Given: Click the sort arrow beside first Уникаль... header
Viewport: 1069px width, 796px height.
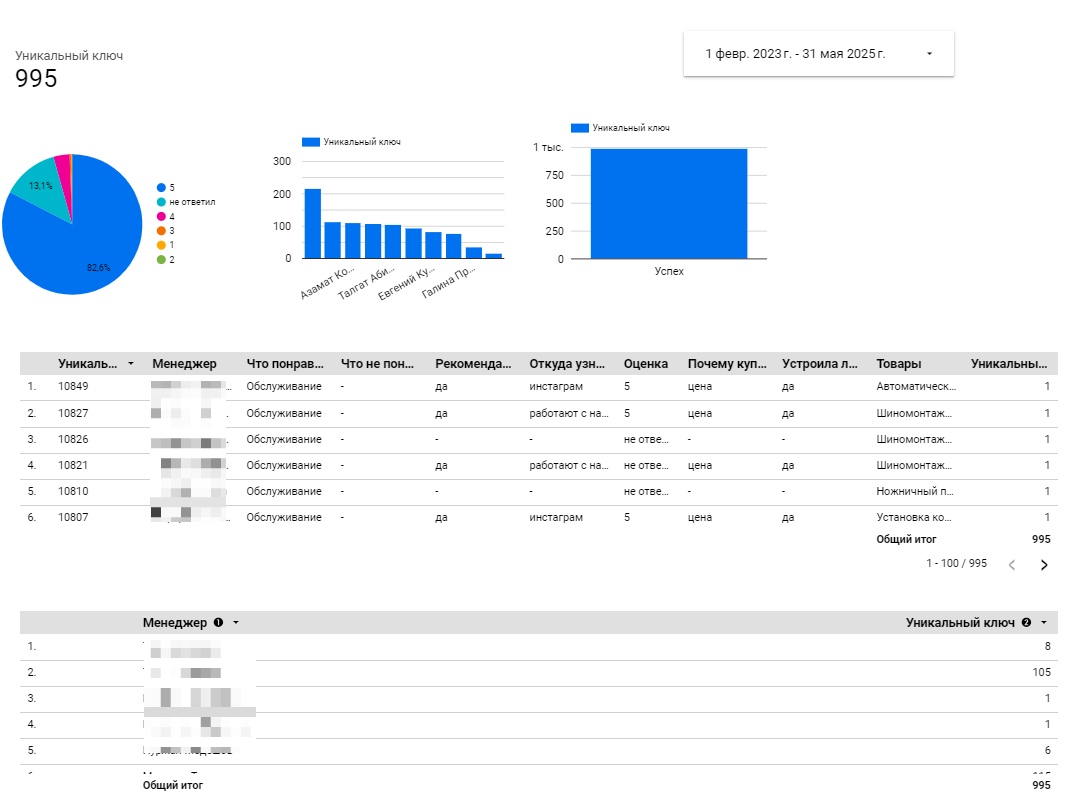Looking at the screenshot, I should (x=130, y=365).
